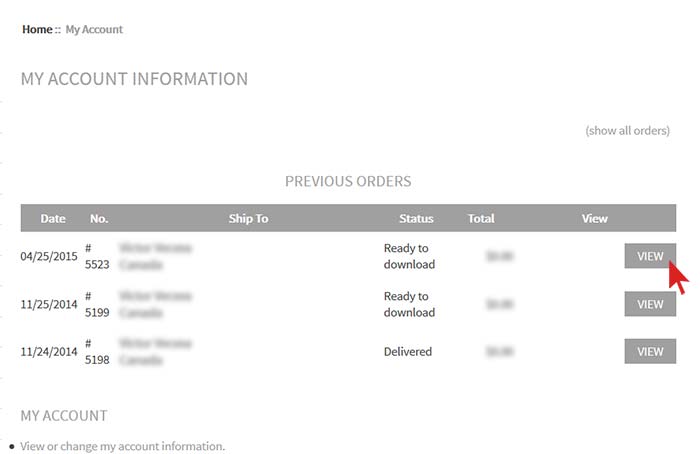The width and height of the screenshot is (700, 454).
Task: Click My Account breadcrumb text
Action: [x=94, y=29]
